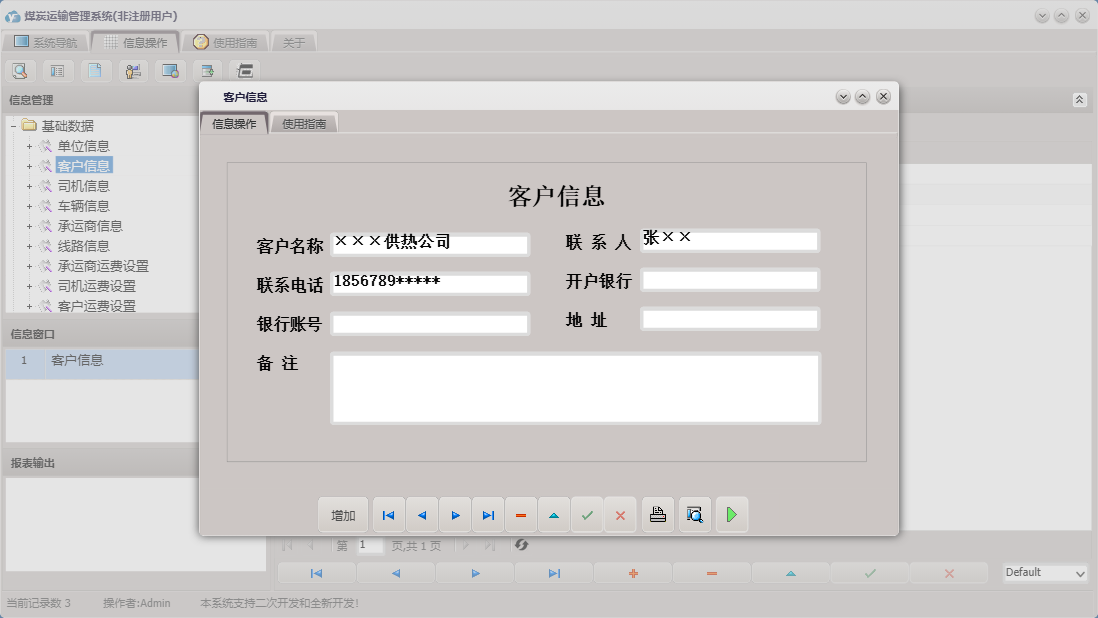Viewport: 1098px width, 618px height.
Task: Click the 增加 button to add a record
Action: [343, 514]
